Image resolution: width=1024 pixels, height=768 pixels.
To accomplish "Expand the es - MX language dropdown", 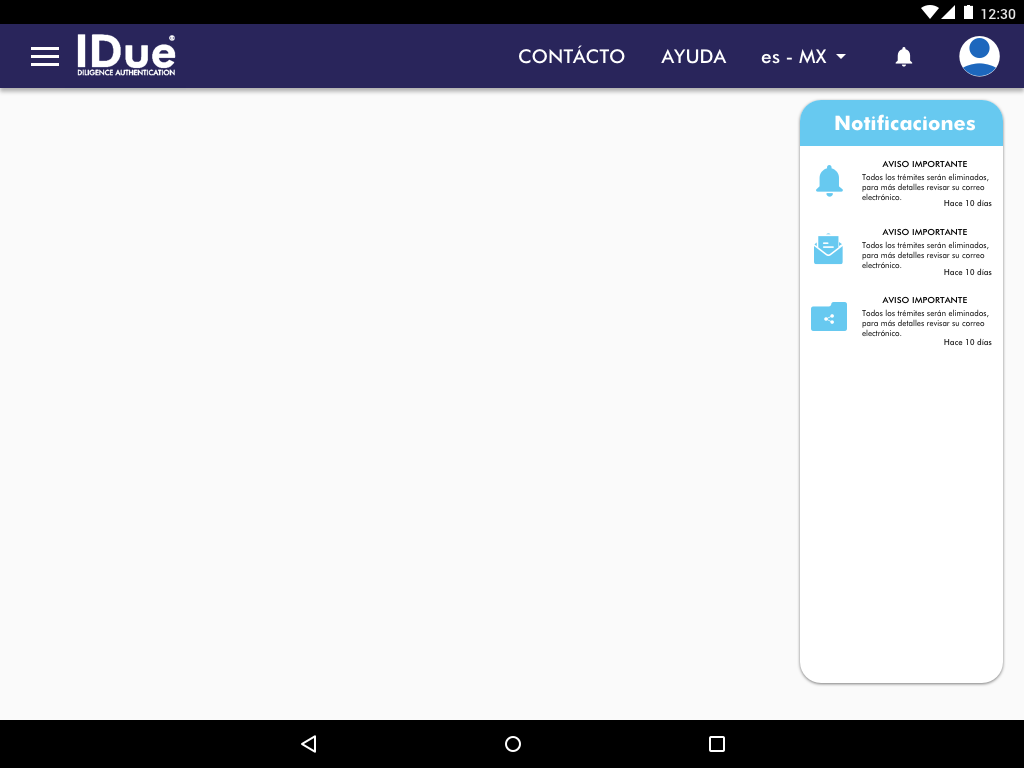I will (803, 57).
